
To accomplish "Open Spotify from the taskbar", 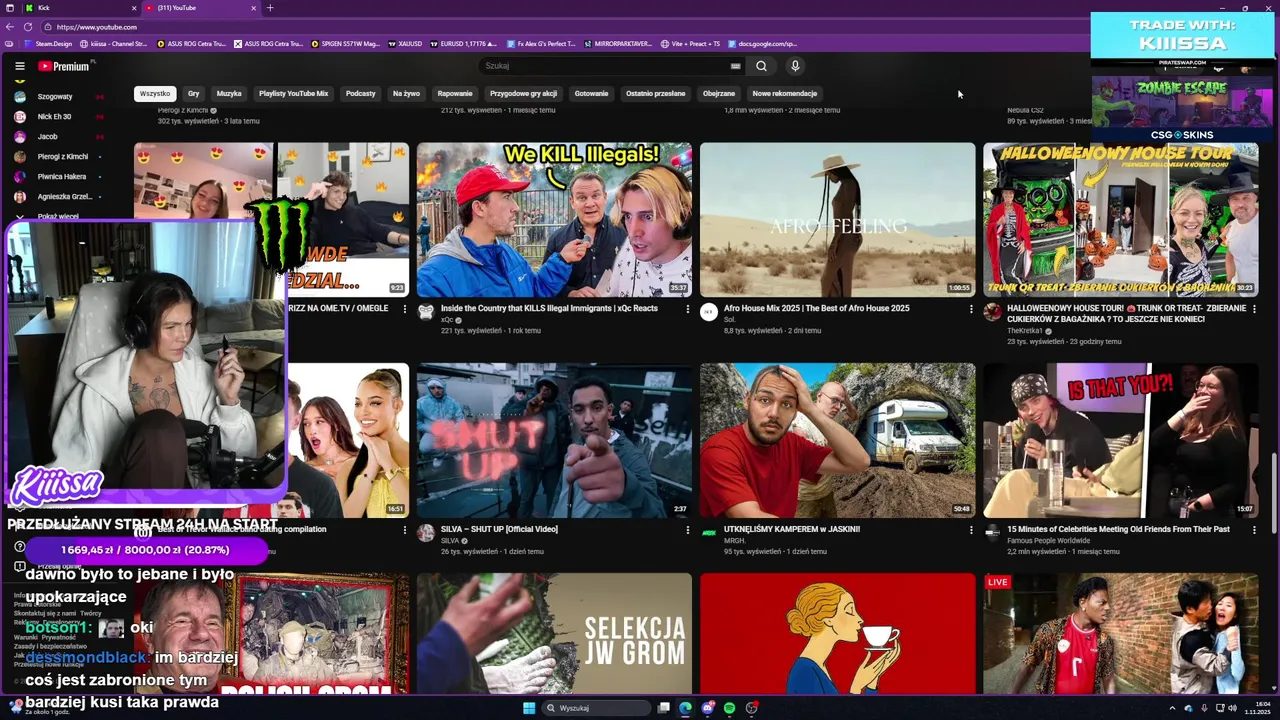I will coord(730,708).
